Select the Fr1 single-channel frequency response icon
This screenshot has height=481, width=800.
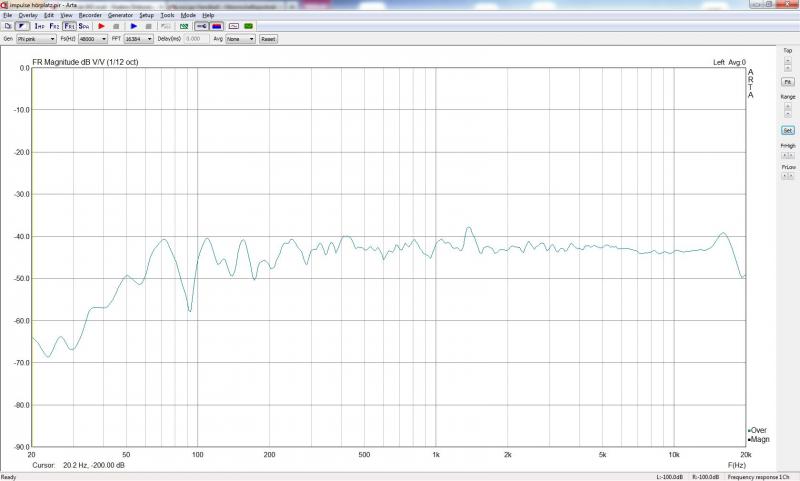pyautogui.click(x=69, y=26)
